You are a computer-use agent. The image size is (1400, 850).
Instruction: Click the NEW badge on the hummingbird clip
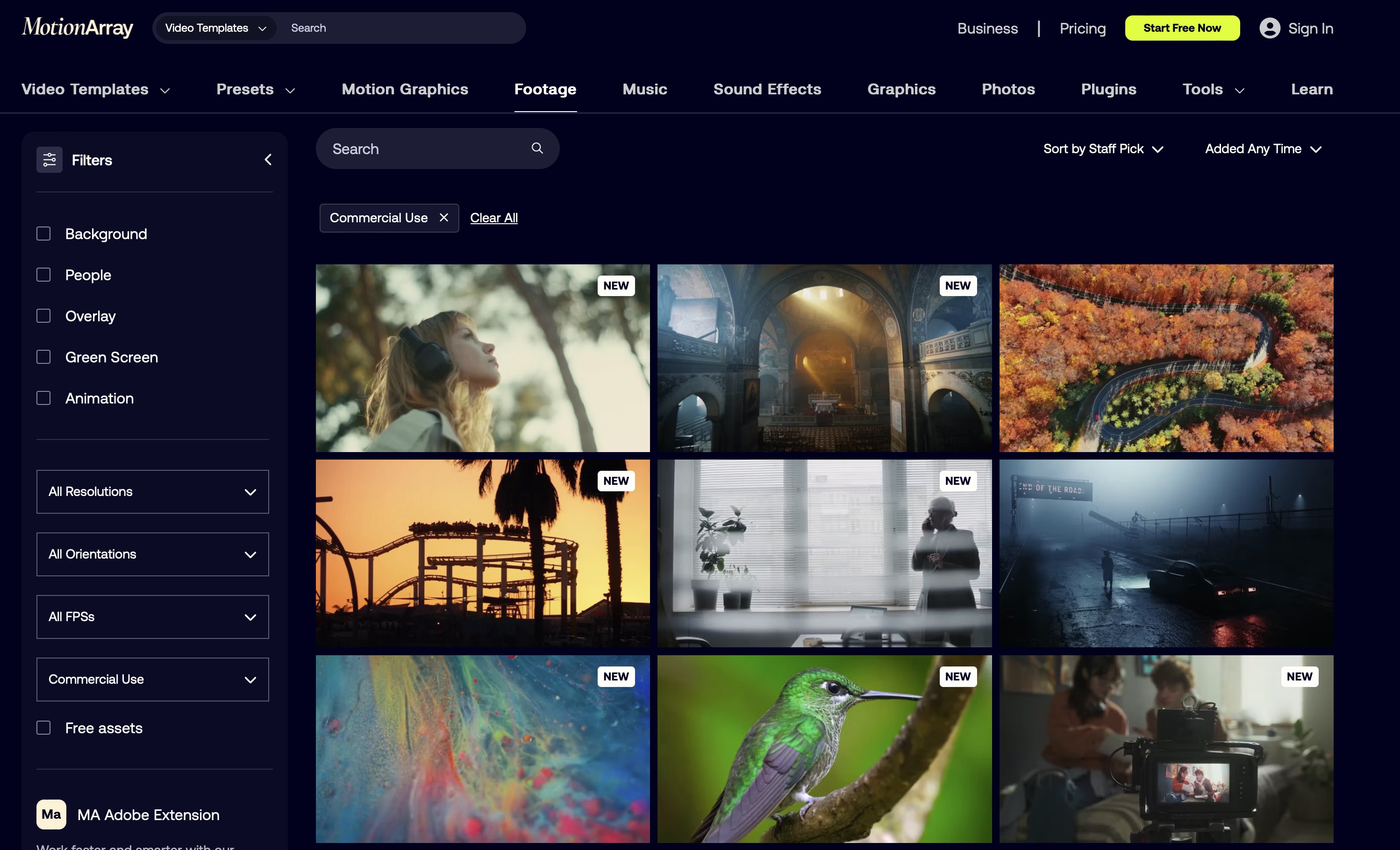957,676
